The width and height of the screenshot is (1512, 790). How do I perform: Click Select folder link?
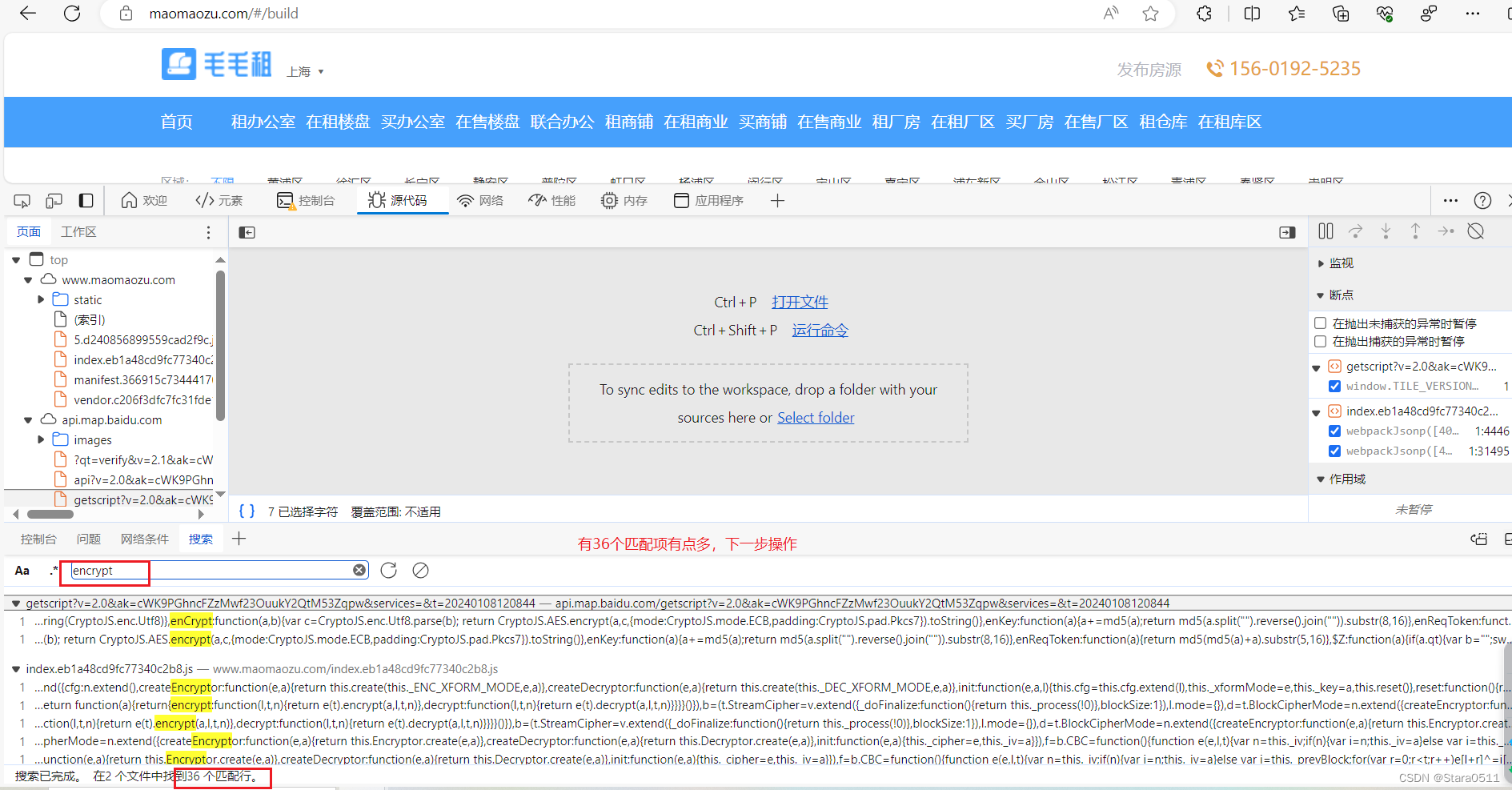tap(816, 418)
